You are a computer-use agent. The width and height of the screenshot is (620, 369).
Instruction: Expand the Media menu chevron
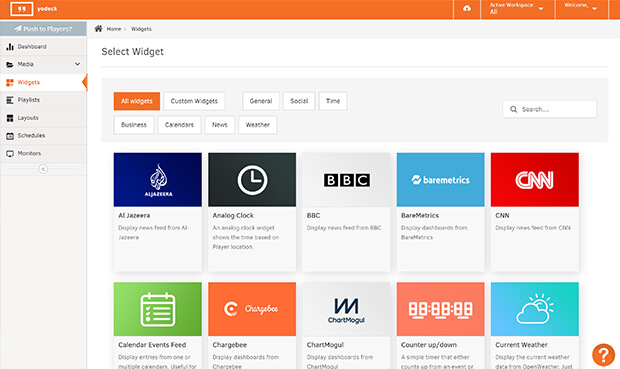(78, 64)
